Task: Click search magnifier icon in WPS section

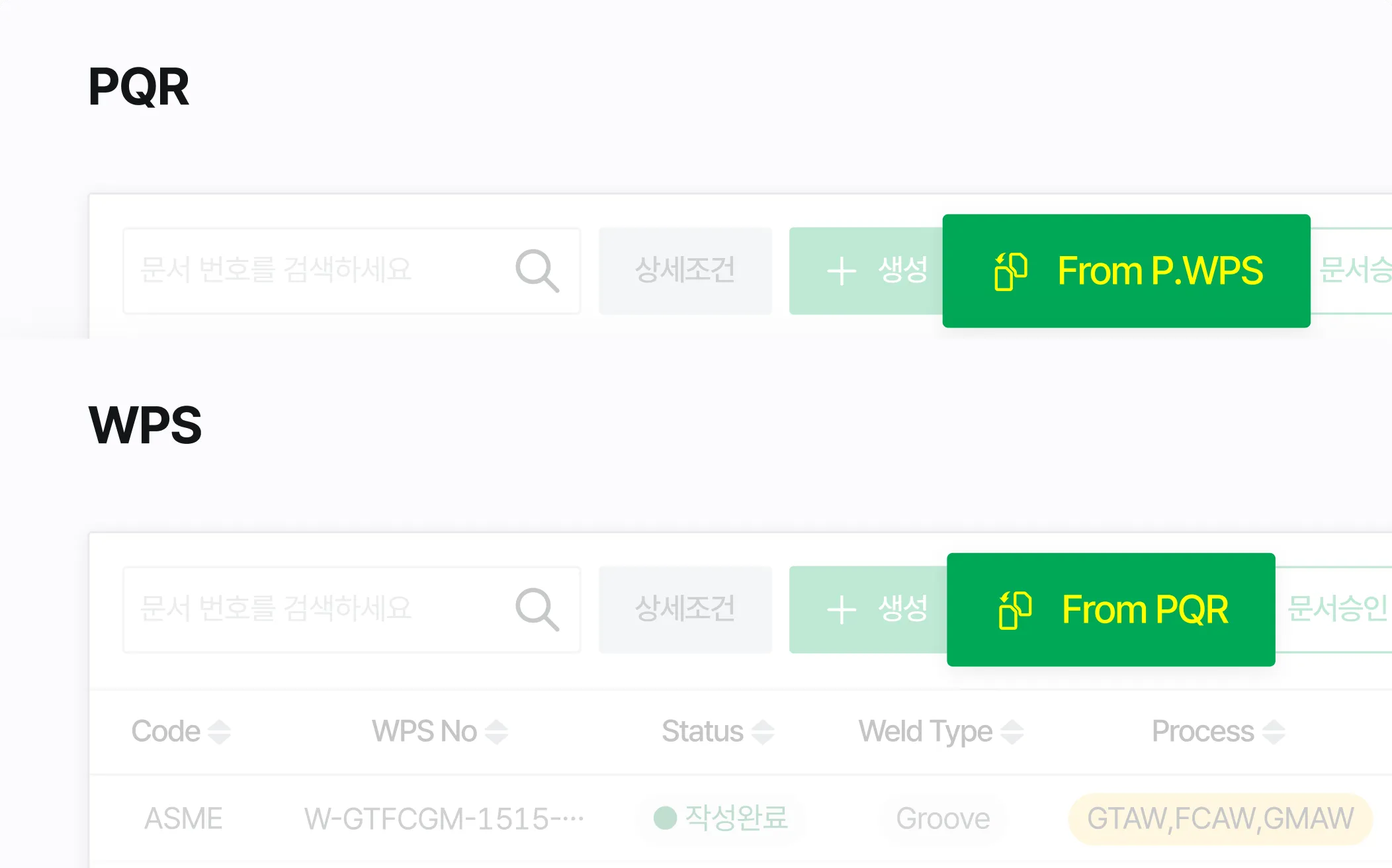Action: point(537,609)
